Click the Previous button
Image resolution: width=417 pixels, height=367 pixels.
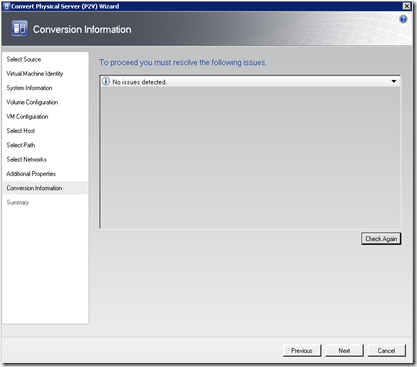coord(302,351)
